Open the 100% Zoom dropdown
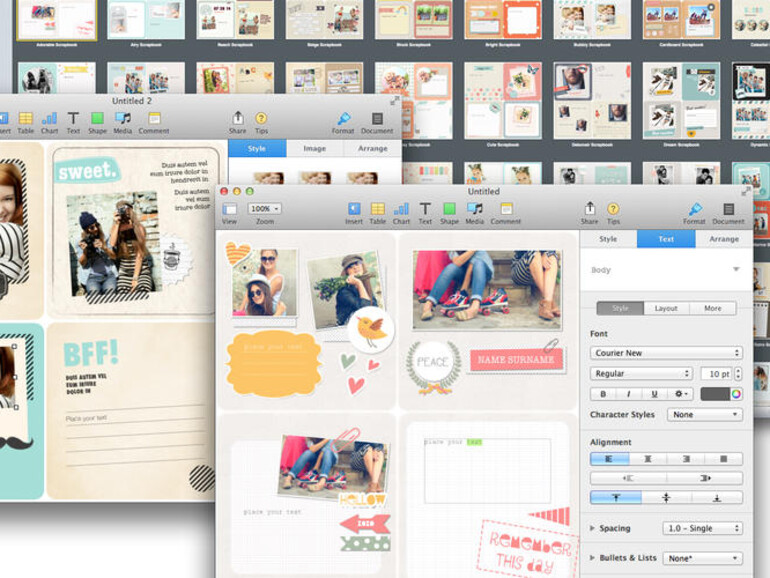Viewport: 770px width, 578px height. click(265, 209)
